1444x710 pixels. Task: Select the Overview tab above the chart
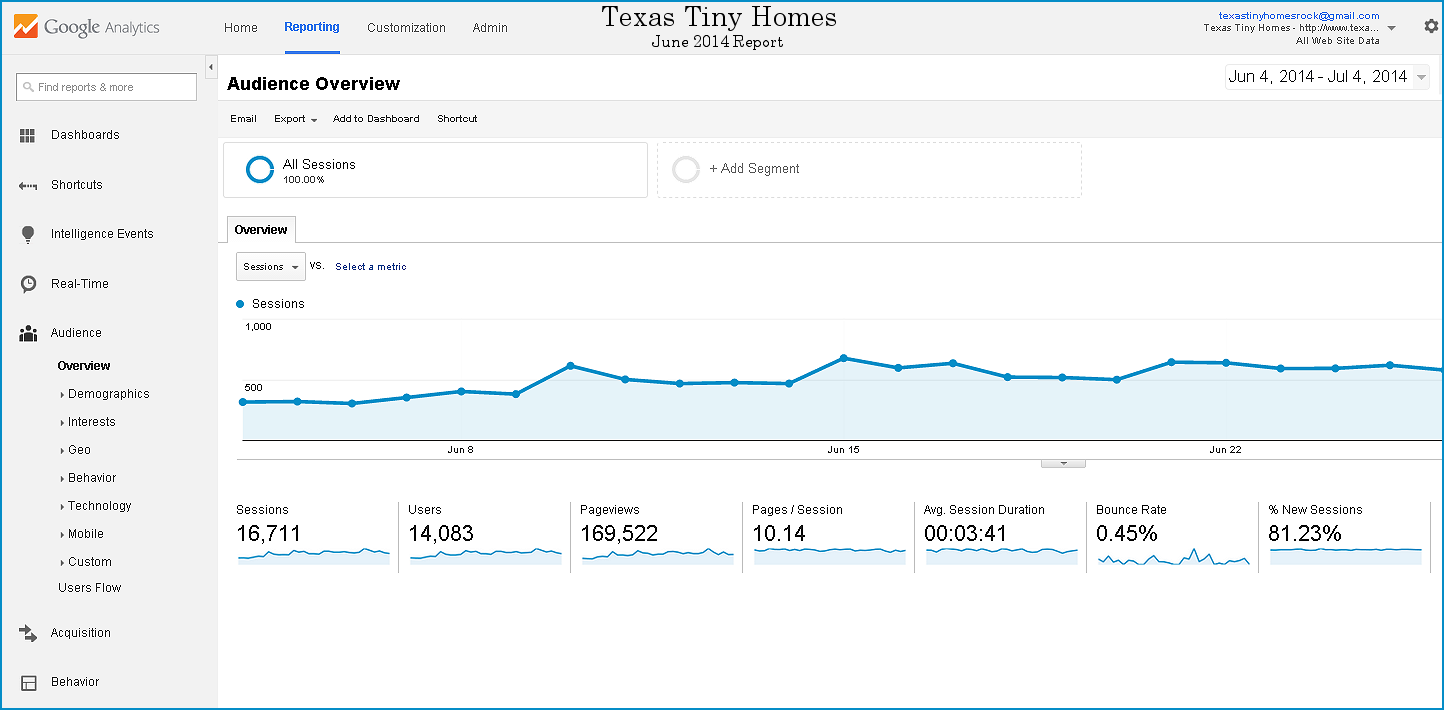[x=261, y=230]
